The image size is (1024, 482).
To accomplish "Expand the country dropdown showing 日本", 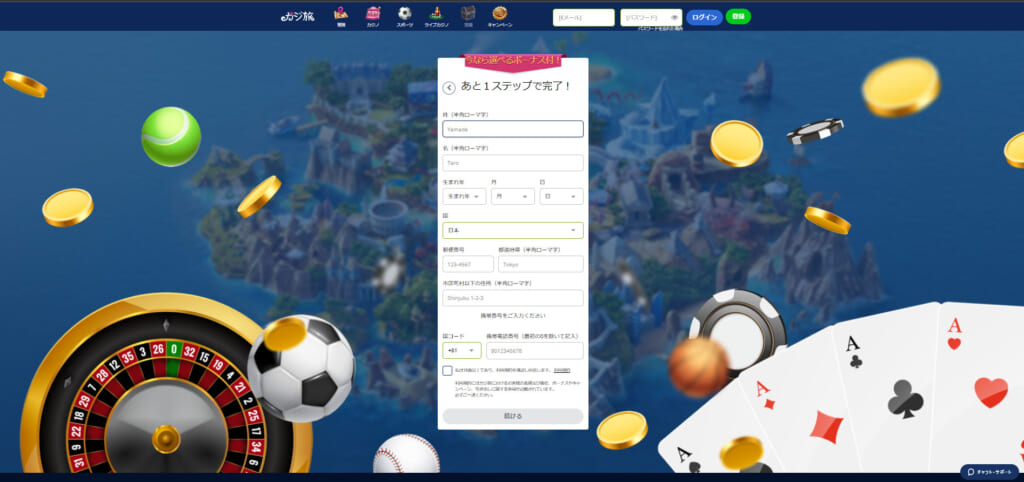I will (513, 230).
